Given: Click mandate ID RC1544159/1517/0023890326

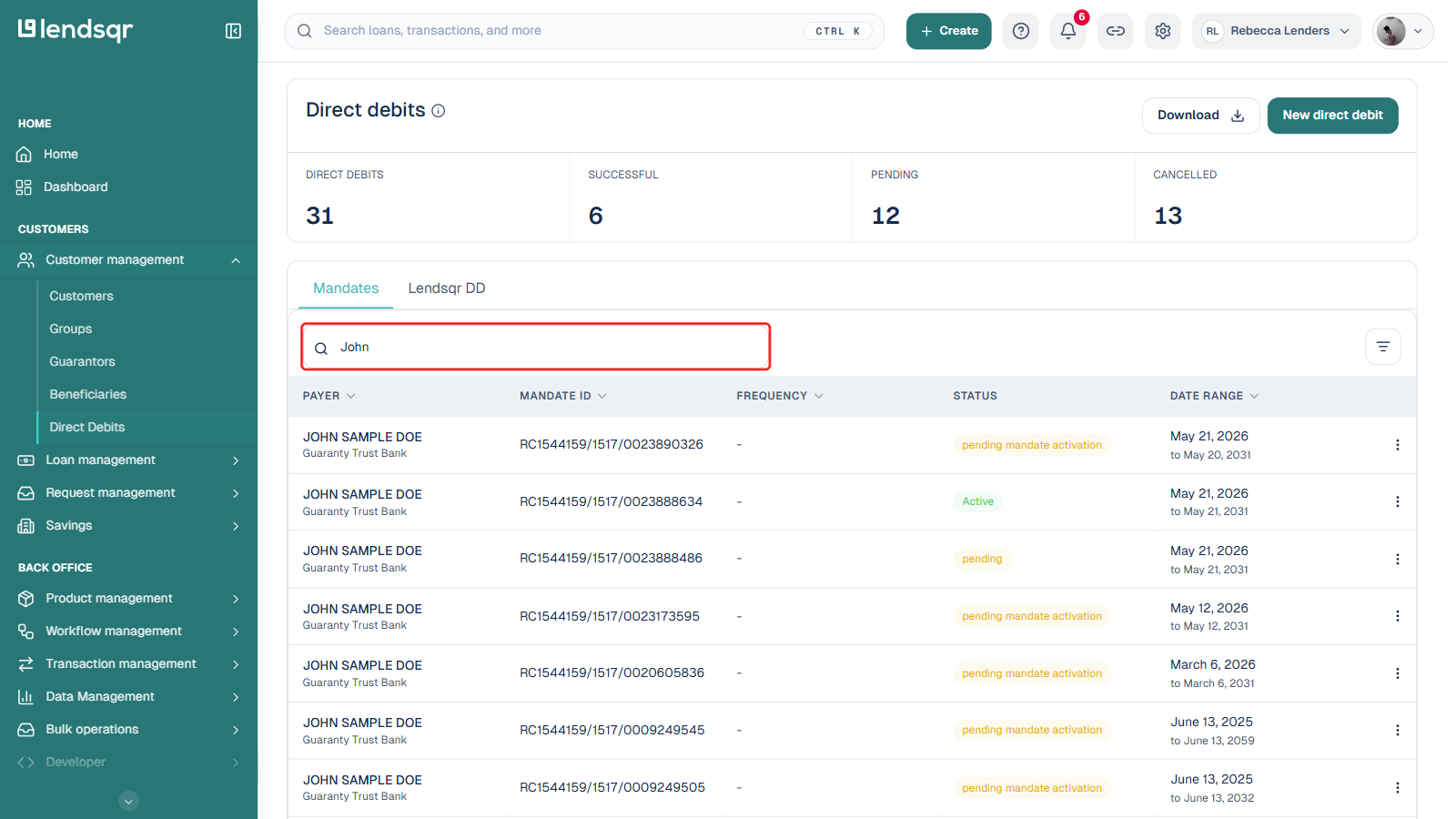Looking at the screenshot, I should click(612, 445).
